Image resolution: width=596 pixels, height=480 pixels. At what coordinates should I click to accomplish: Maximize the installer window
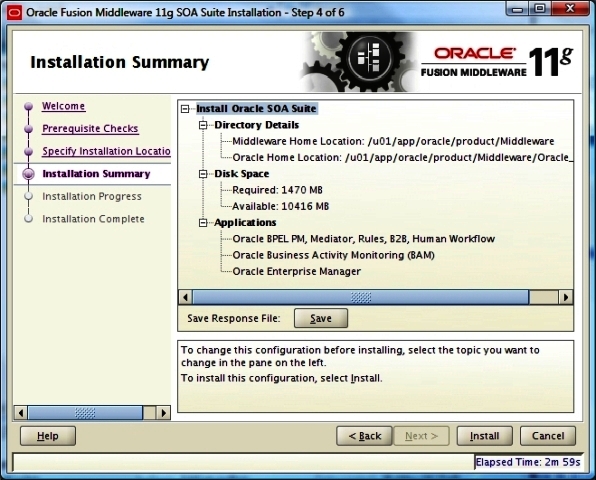540,10
